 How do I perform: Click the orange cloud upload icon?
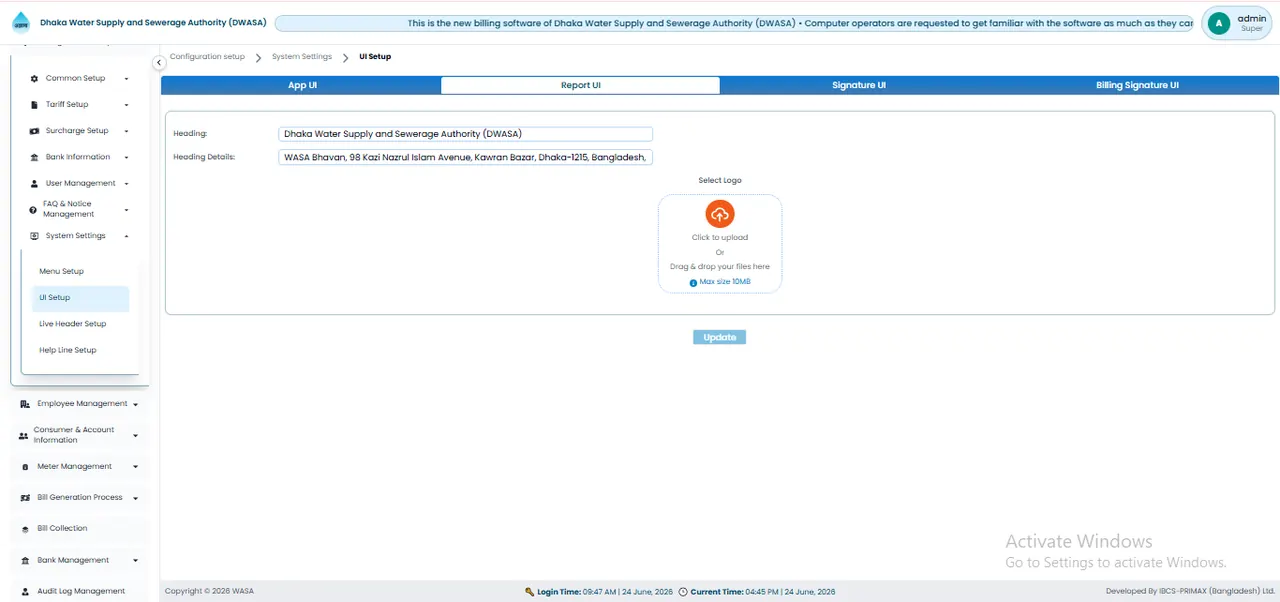pos(720,214)
